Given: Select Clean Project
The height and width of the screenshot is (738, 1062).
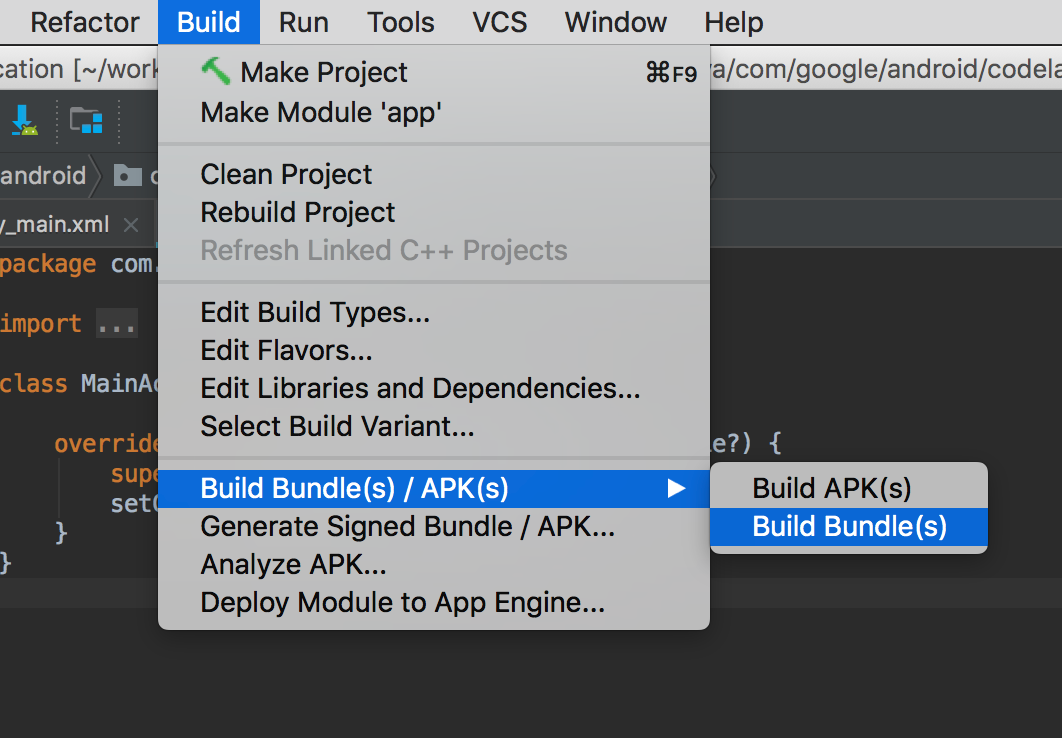Looking at the screenshot, I should (286, 174).
